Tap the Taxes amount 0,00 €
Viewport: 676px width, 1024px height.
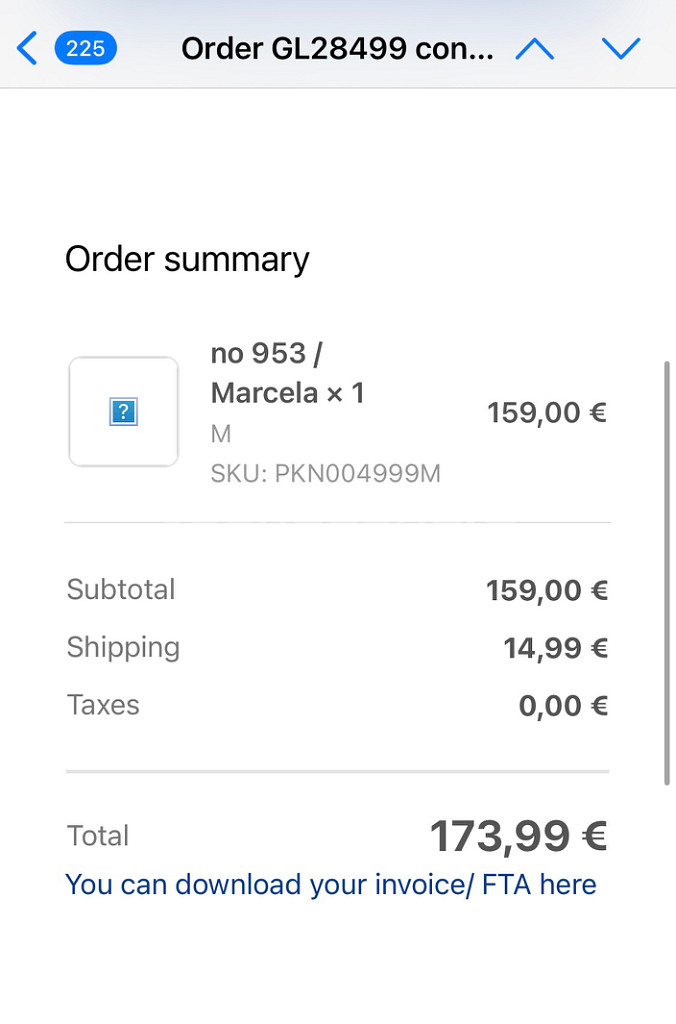click(563, 705)
